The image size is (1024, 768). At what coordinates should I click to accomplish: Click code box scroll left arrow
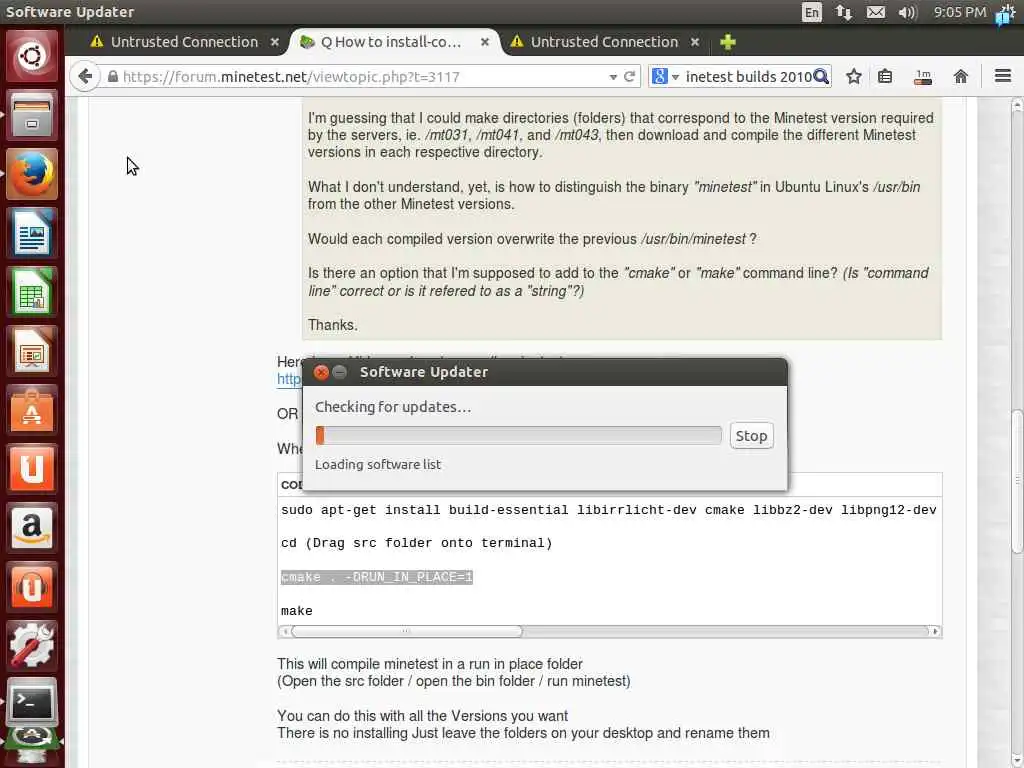coord(284,632)
